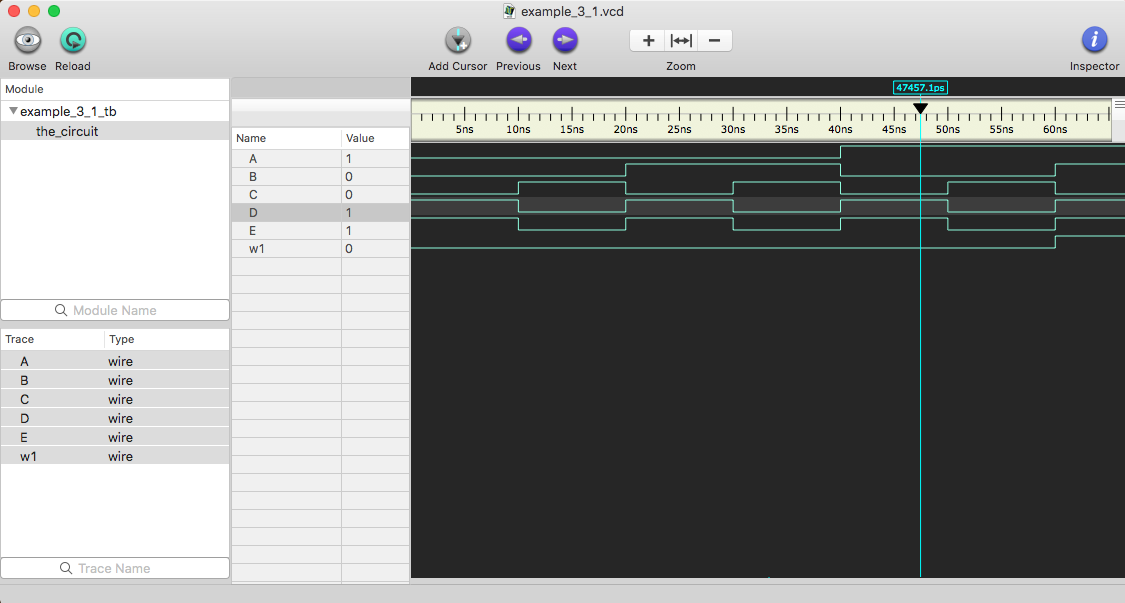The image size is (1125, 603).
Task: Click the Name column header in signals
Action: [286, 138]
